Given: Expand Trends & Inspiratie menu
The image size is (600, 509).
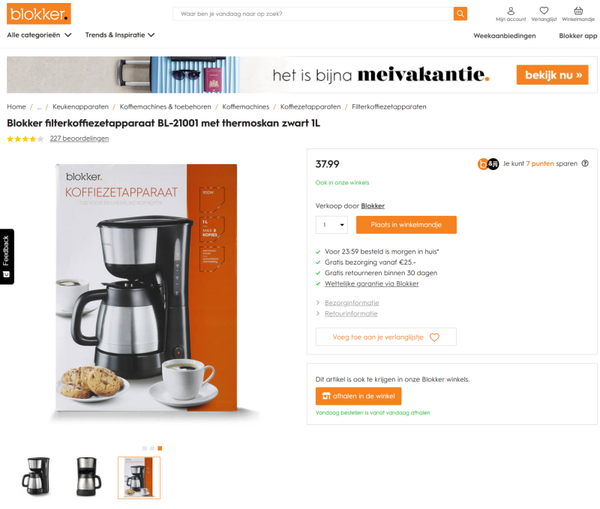Looking at the screenshot, I should point(120,35).
